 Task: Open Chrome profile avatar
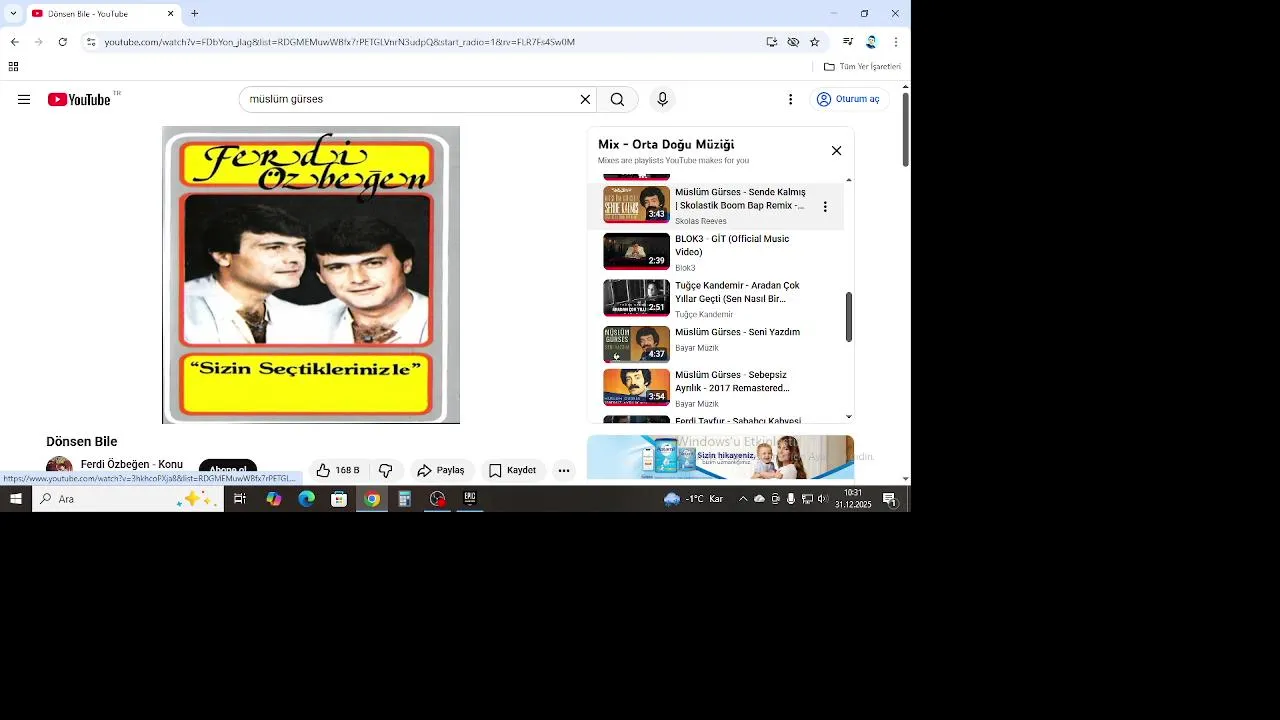click(x=871, y=42)
